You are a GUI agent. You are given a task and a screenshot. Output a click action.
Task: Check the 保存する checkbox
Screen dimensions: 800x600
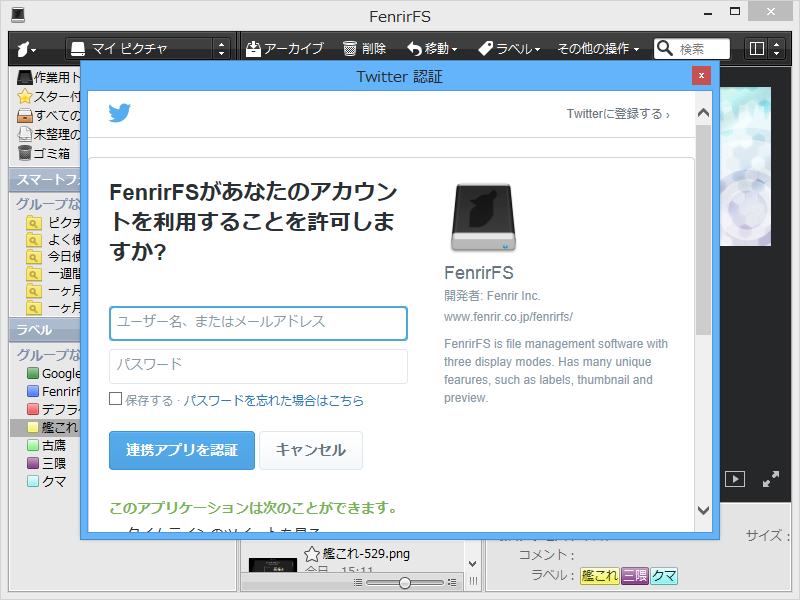(115, 399)
